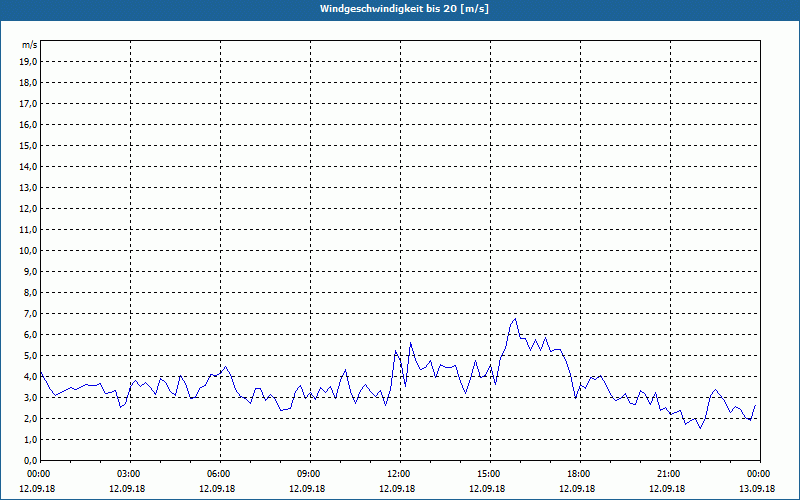Select the '18,0' y-axis label
This screenshot has width=800, height=500.
tap(29, 83)
